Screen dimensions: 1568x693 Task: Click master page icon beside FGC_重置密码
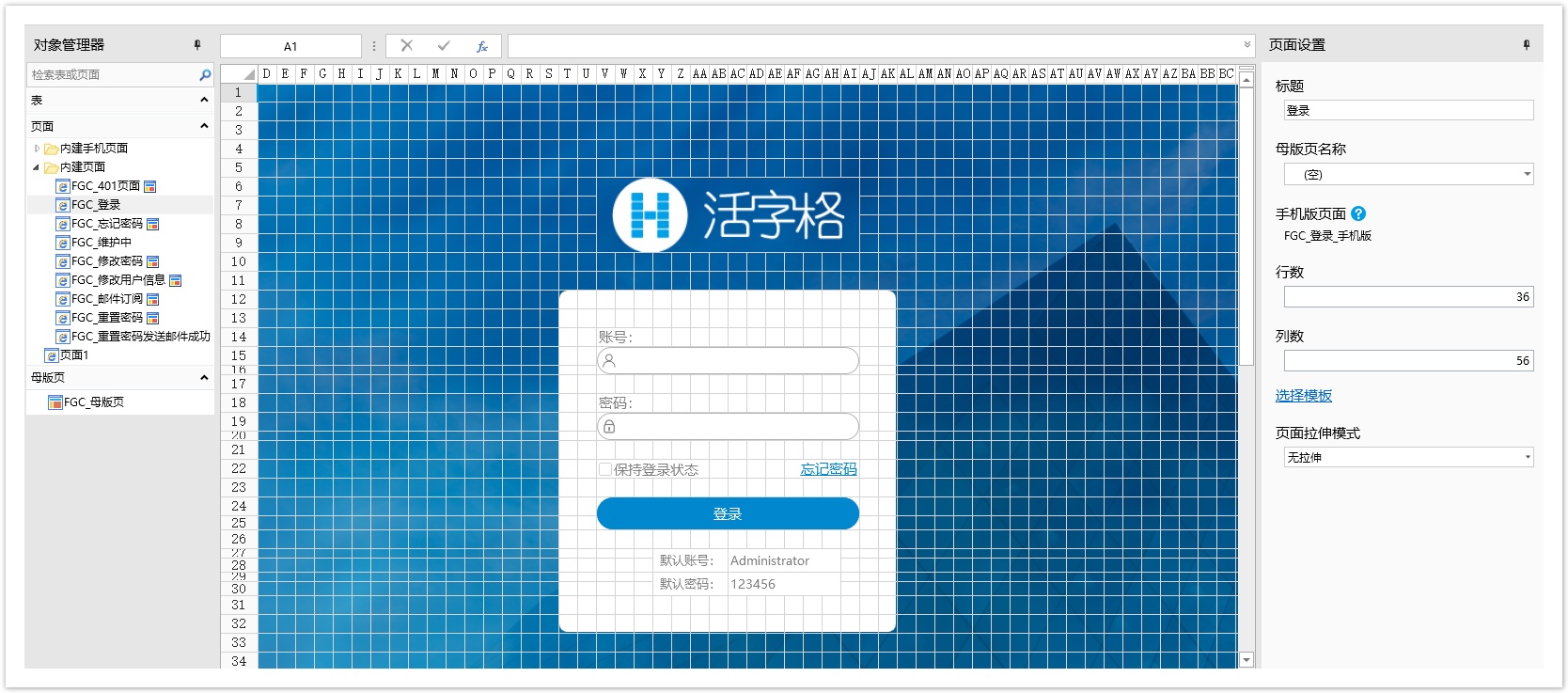tap(153, 318)
